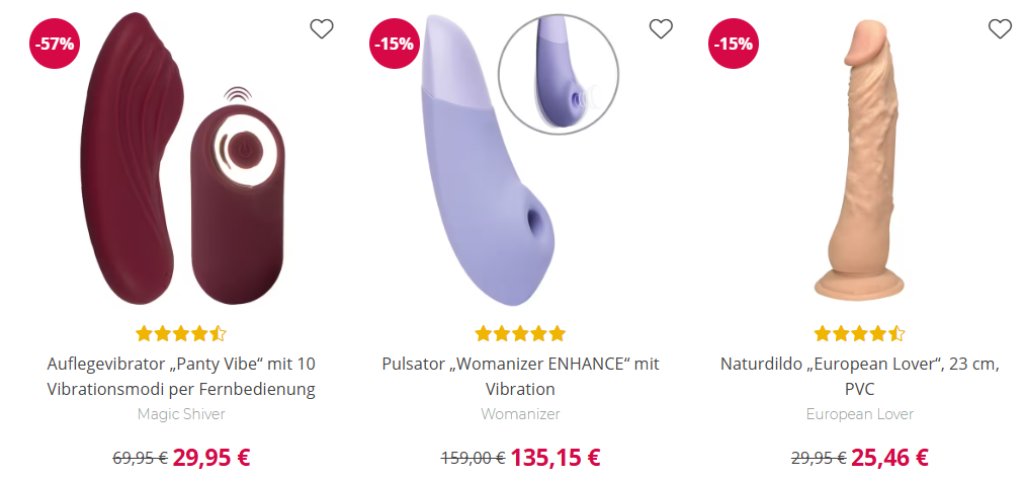Add the Panty Vibe product to wishlist

pos(321,29)
